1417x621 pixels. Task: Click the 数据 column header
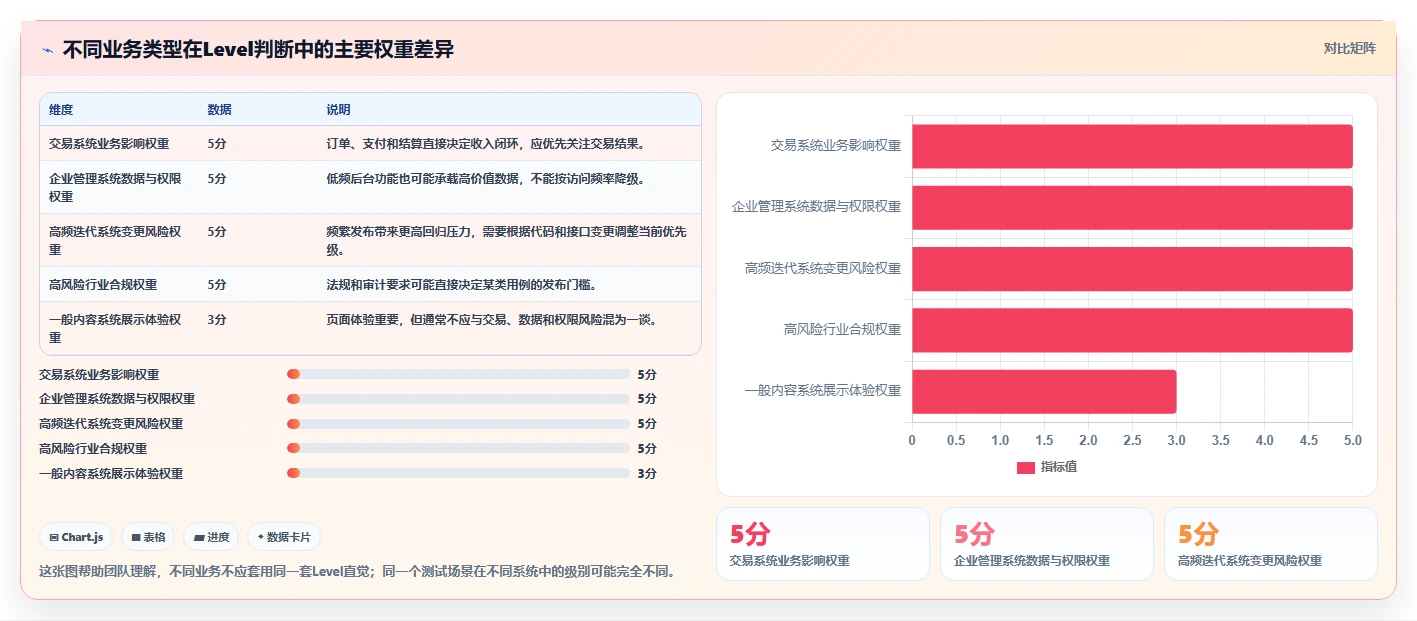click(219, 110)
